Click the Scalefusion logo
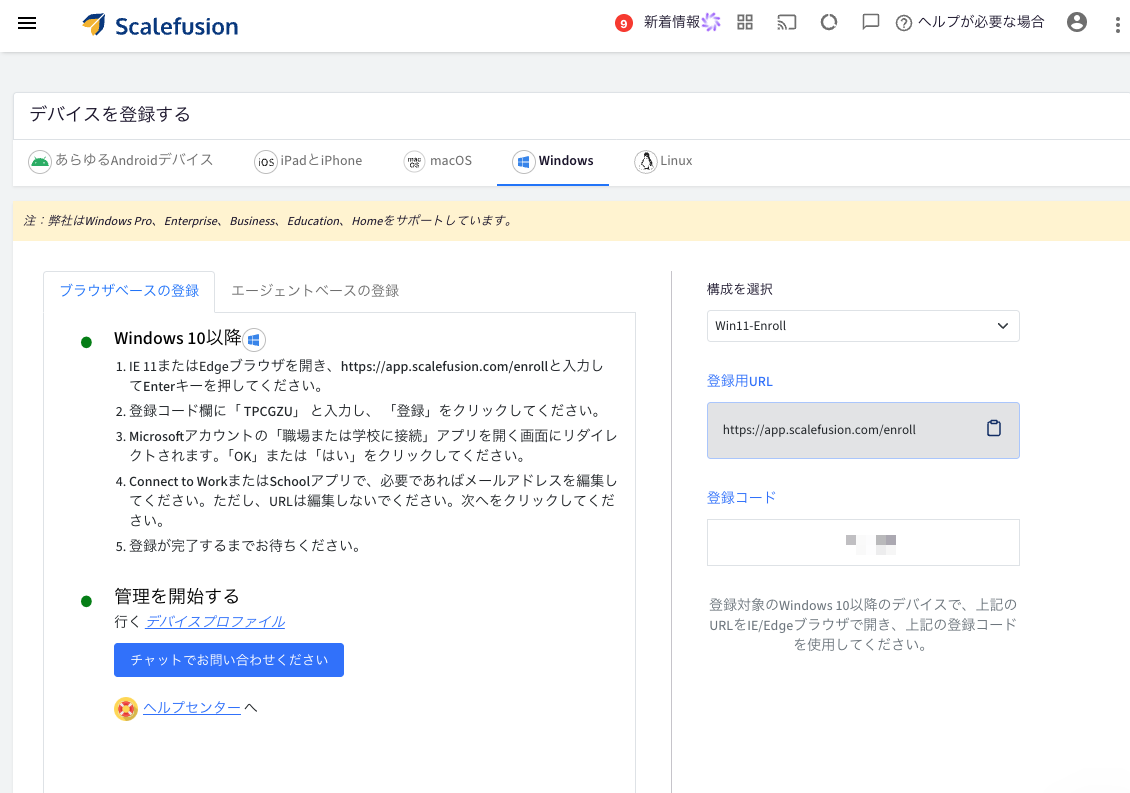The height and width of the screenshot is (793, 1130). point(160,25)
